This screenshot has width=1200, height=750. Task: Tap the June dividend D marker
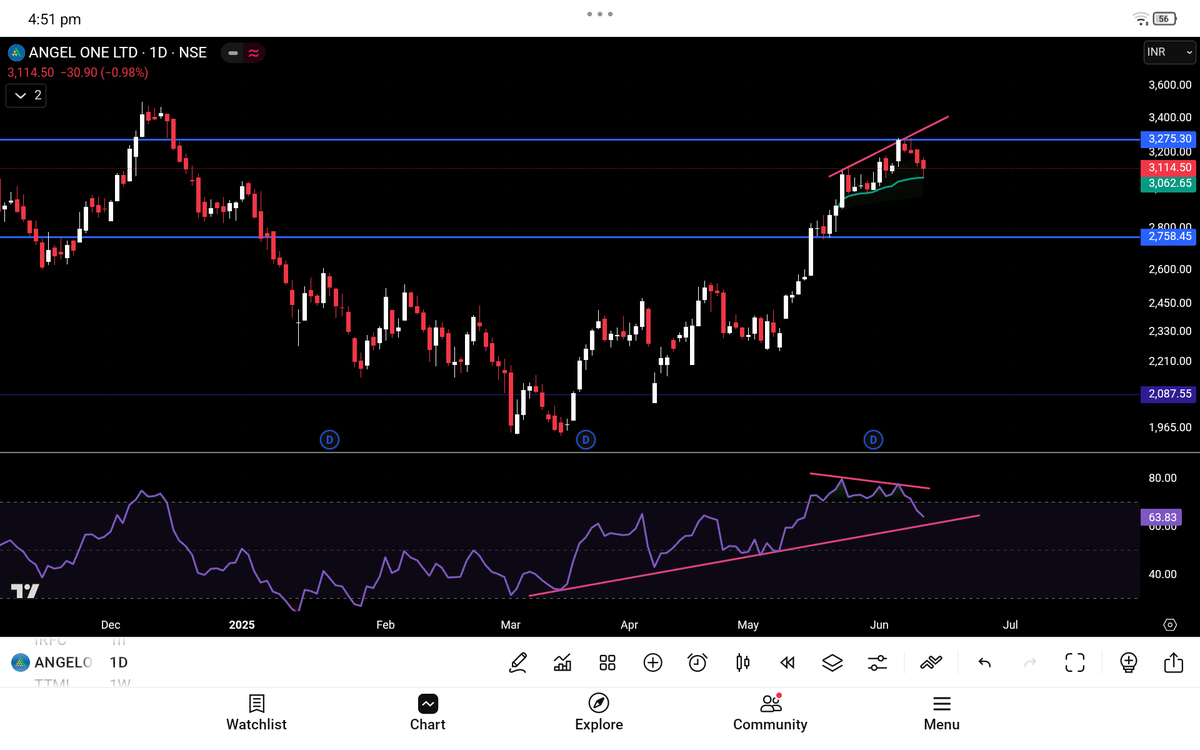tap(873, 439)
